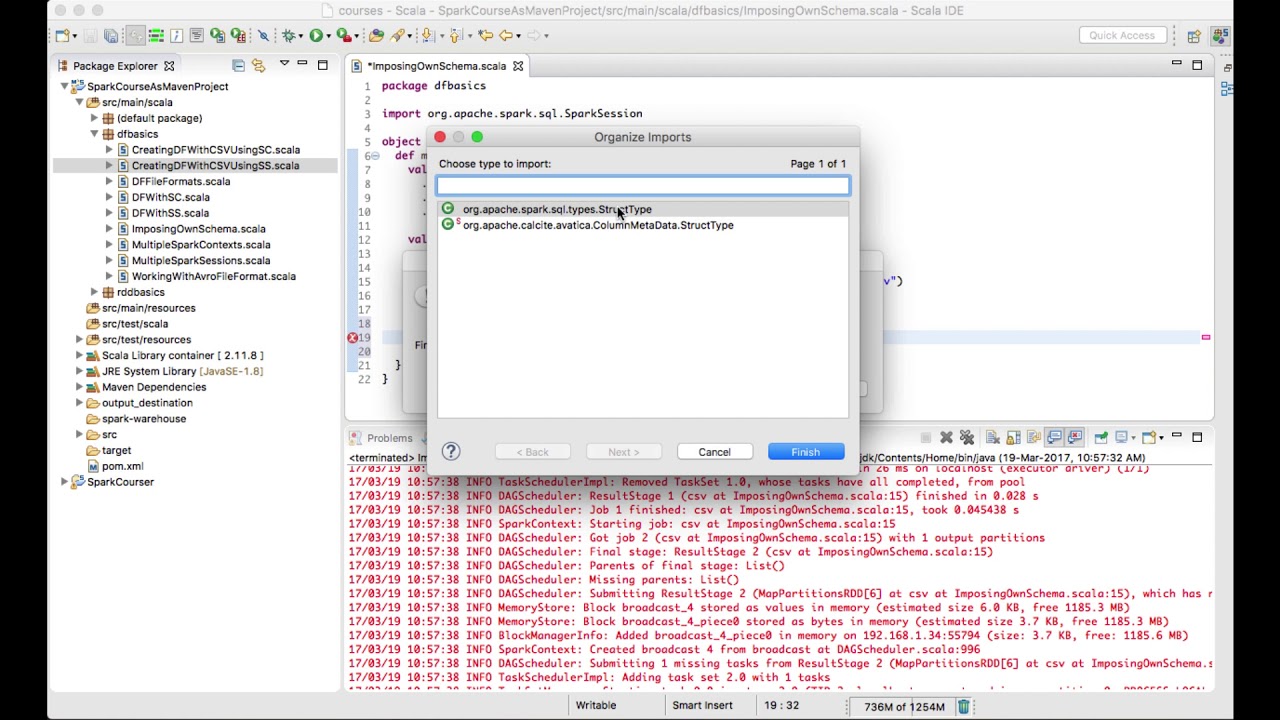Screen dimensions: 1280x720
Task: Open the New wizard dropdown arrow
Action: pyautogui.click(x=75, y=36)
